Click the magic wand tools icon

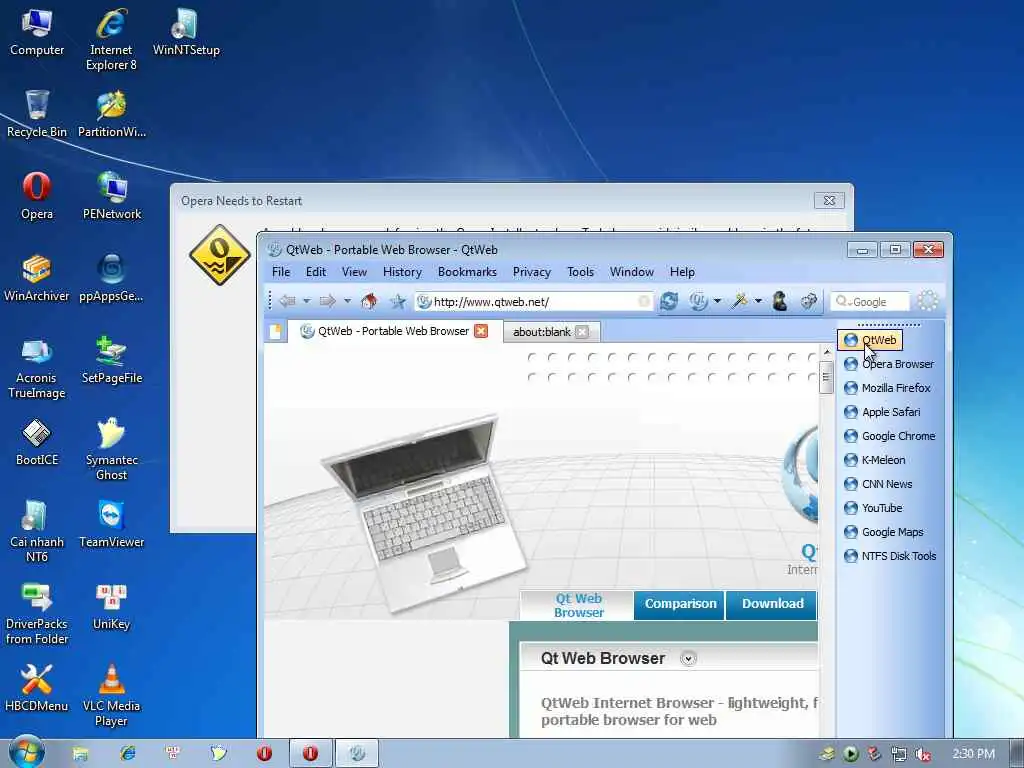pyautogui.click(x=740, y=301)
